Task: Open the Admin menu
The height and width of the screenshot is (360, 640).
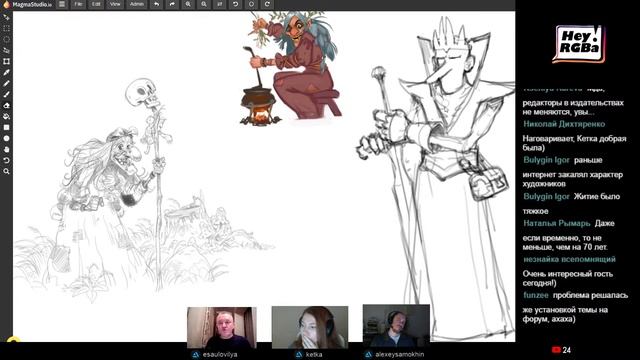Action: (x=137, y=4)
